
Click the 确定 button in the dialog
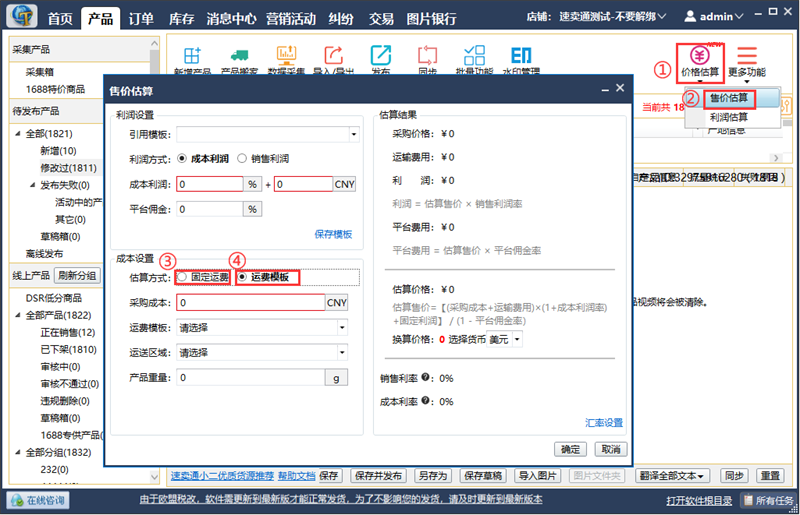click(570, 449)
